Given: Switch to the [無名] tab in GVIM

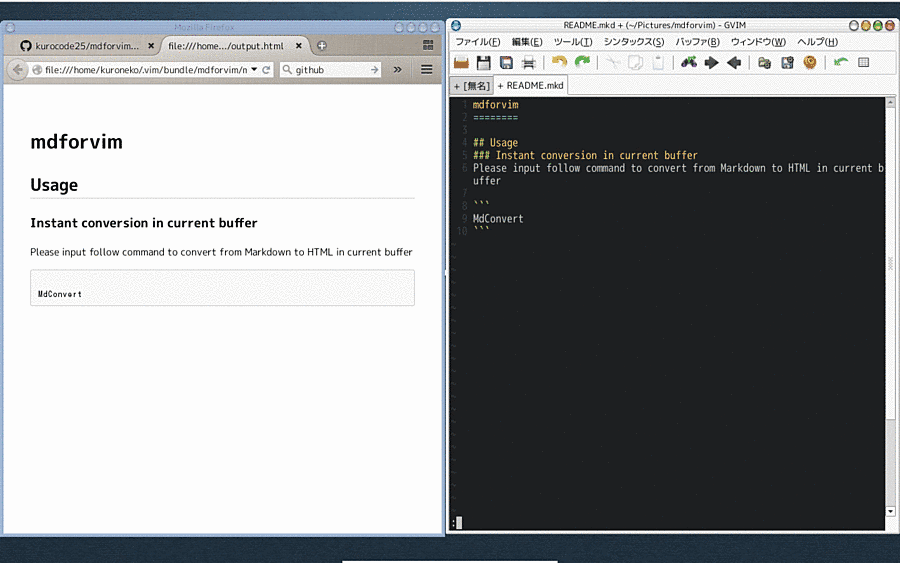Looking at the screenshot, I should (x=472, y=86).
